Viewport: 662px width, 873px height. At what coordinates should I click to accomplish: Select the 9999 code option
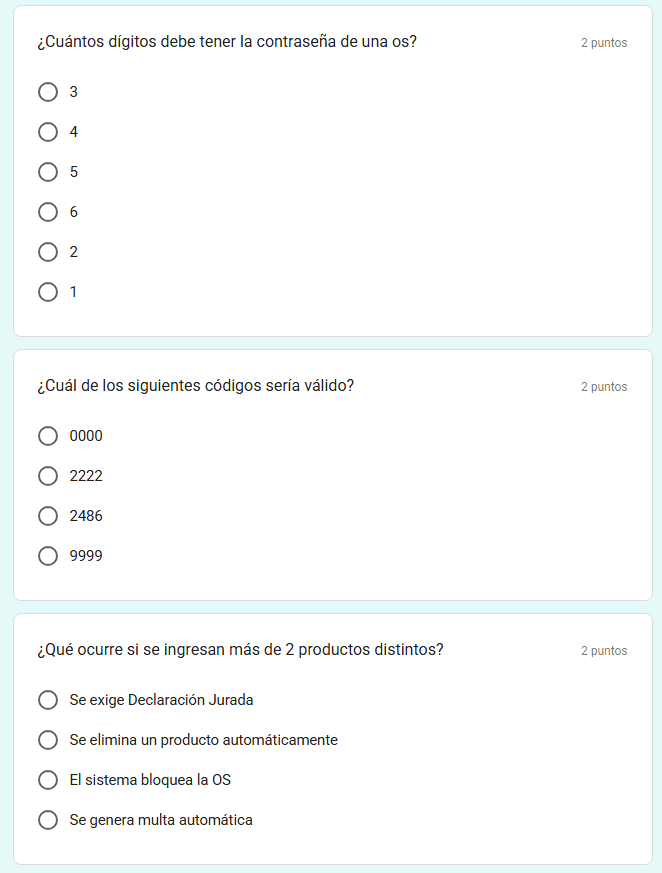click(48, 556)
